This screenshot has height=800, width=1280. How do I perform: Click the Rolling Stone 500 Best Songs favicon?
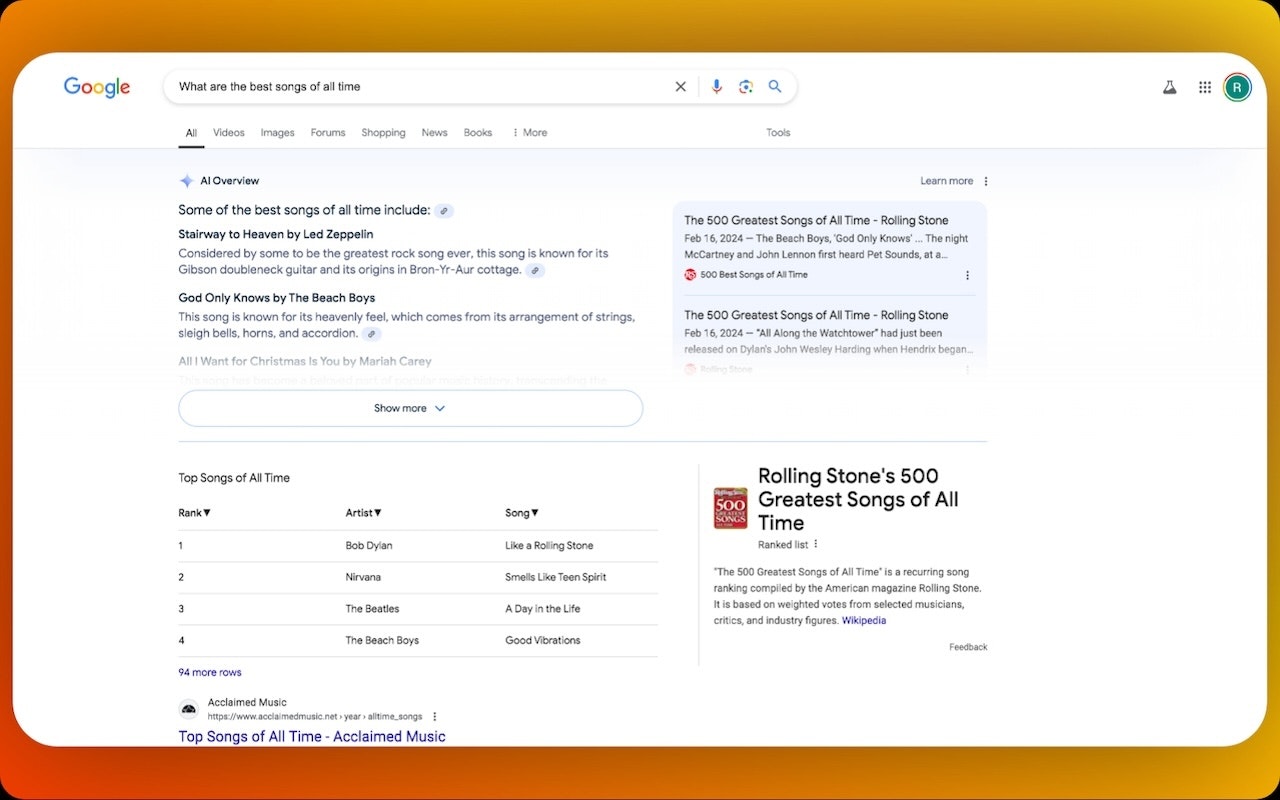tap(690, 275)
